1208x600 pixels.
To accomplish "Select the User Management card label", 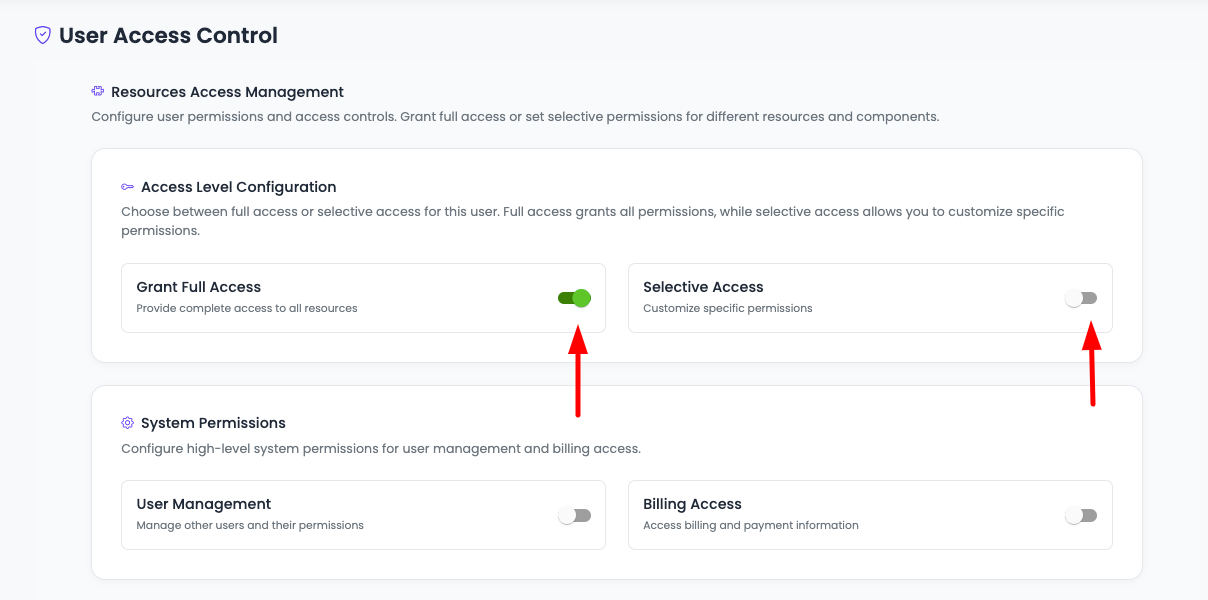I will tap(204, 504).
